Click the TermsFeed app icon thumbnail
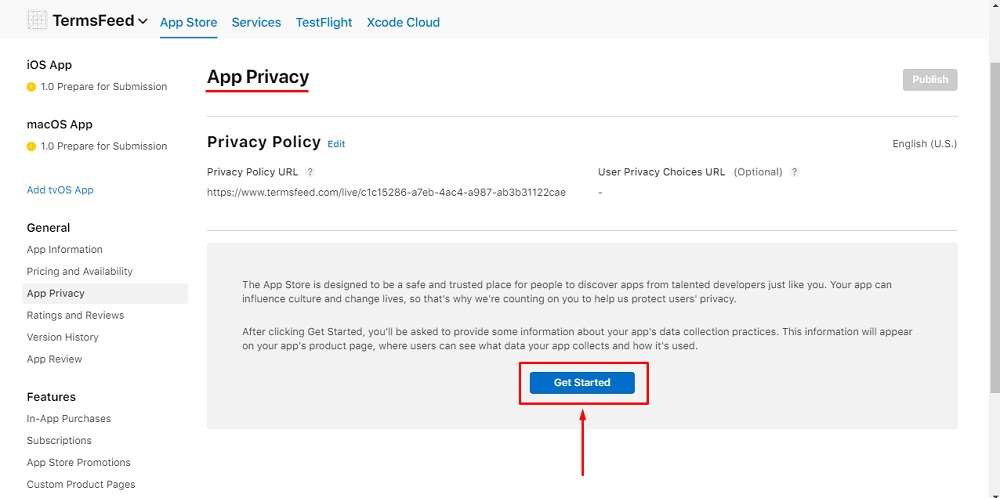Screen dimensions: 1000x498 point(37,20)
